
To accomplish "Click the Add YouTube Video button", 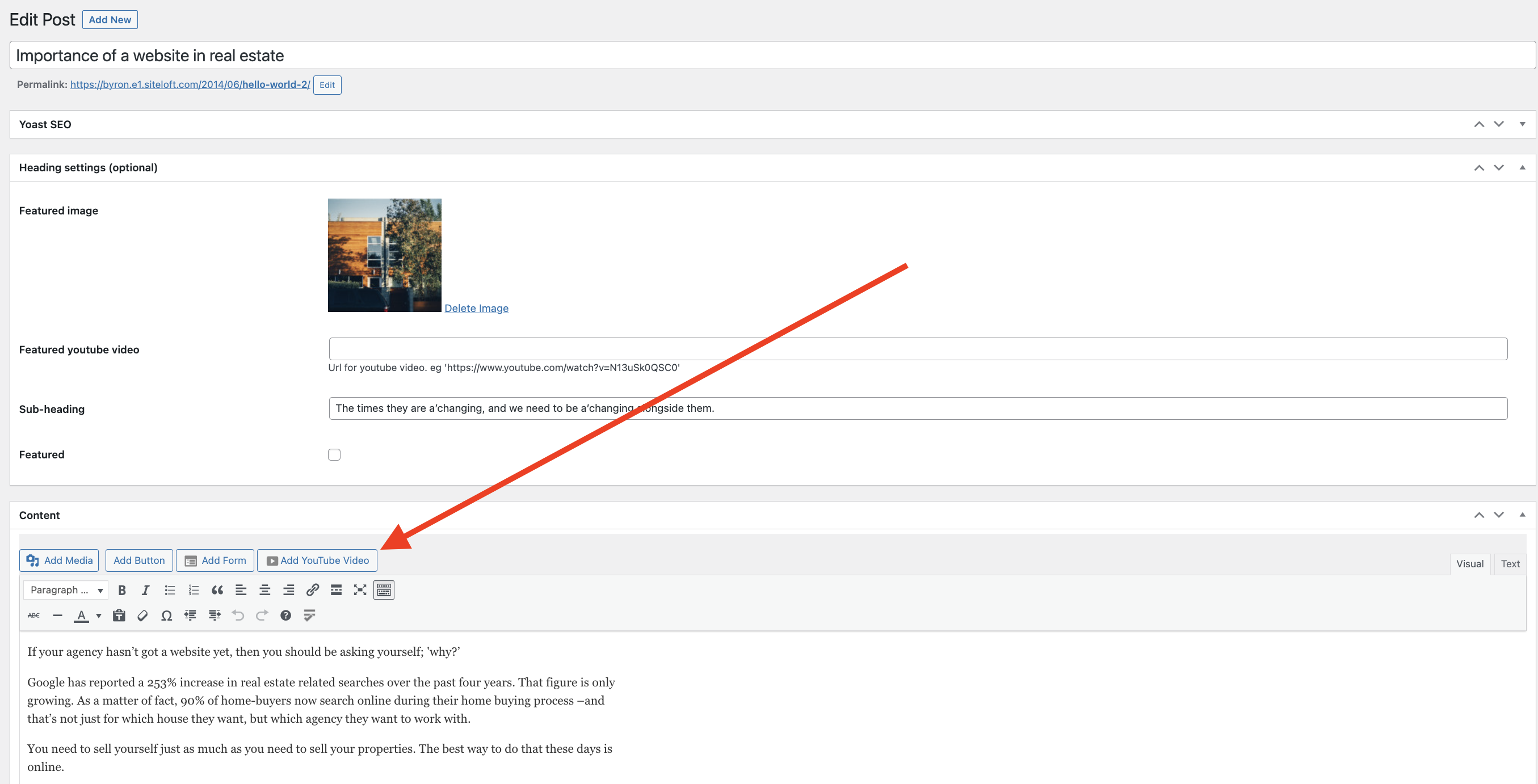I will [317, 560].
